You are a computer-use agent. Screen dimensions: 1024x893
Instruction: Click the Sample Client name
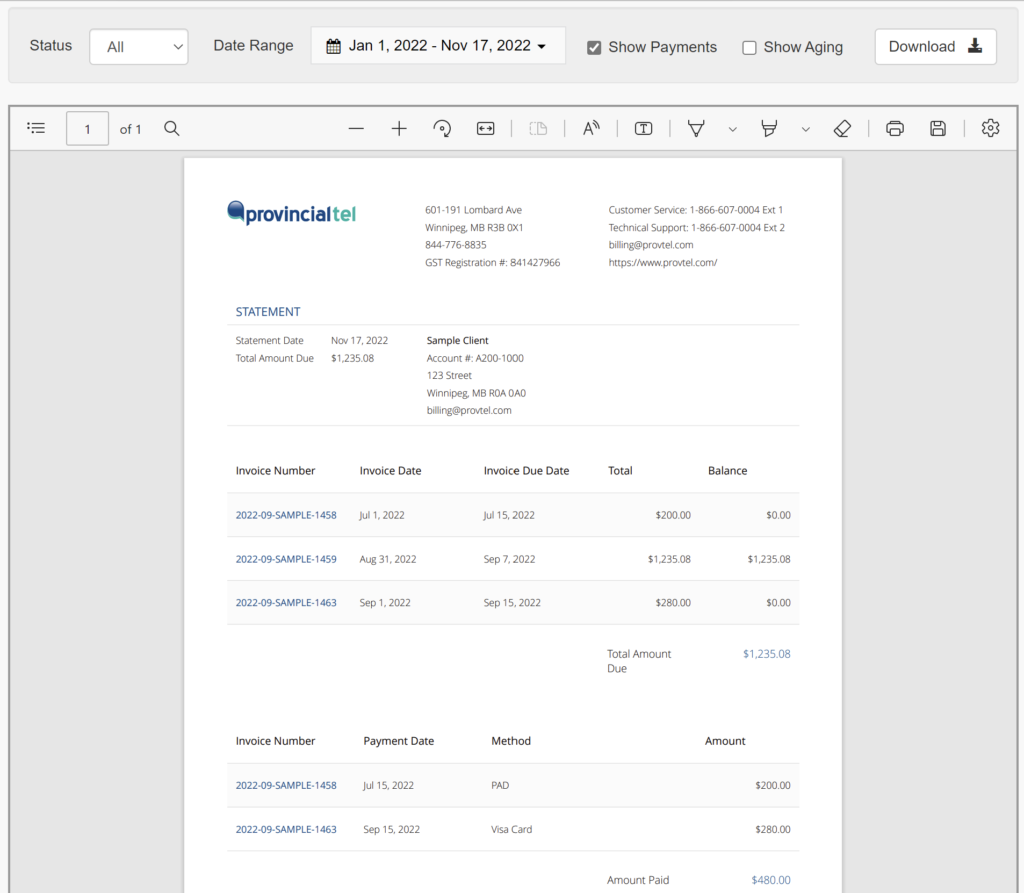click(x=457, y=340)
